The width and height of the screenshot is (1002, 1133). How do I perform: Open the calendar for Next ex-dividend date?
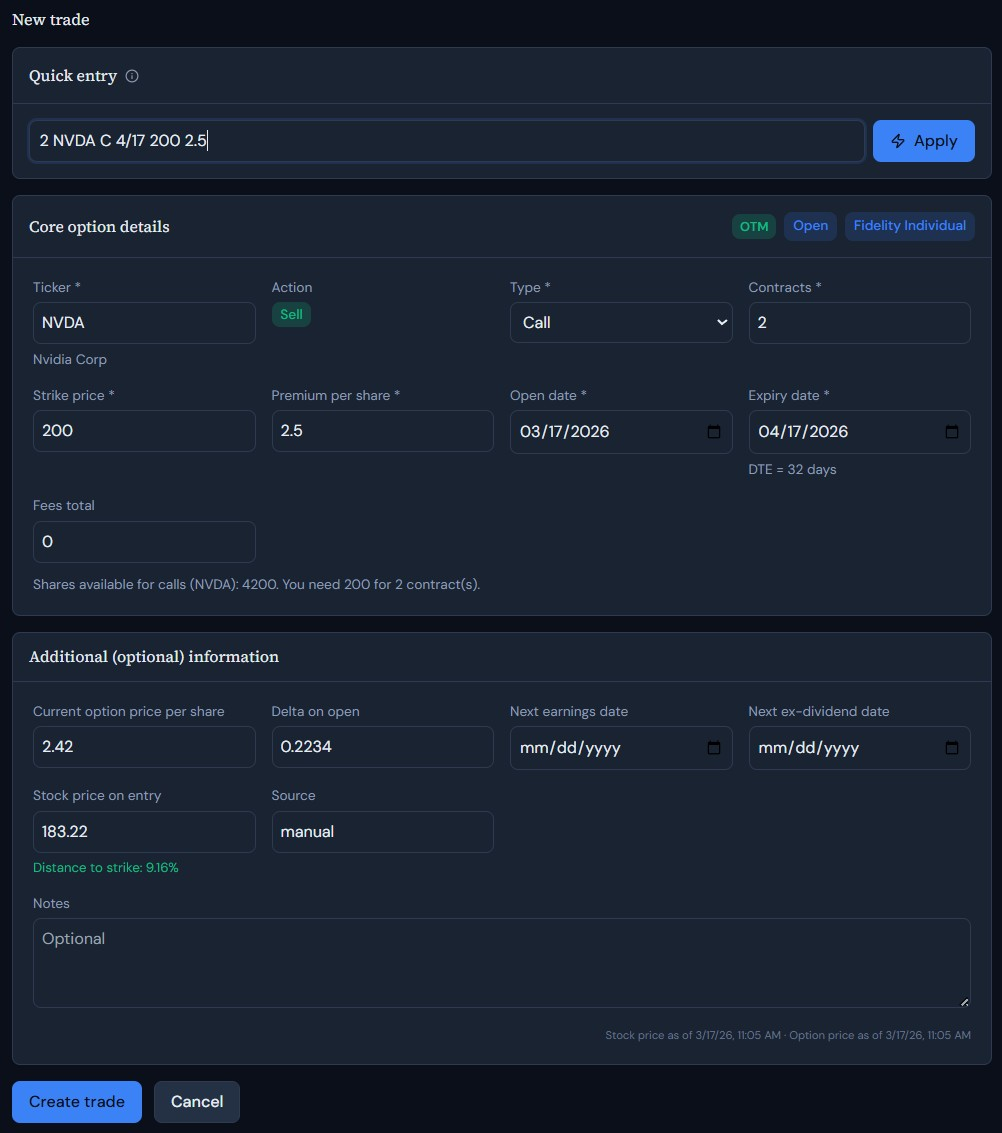pos(951,747)
